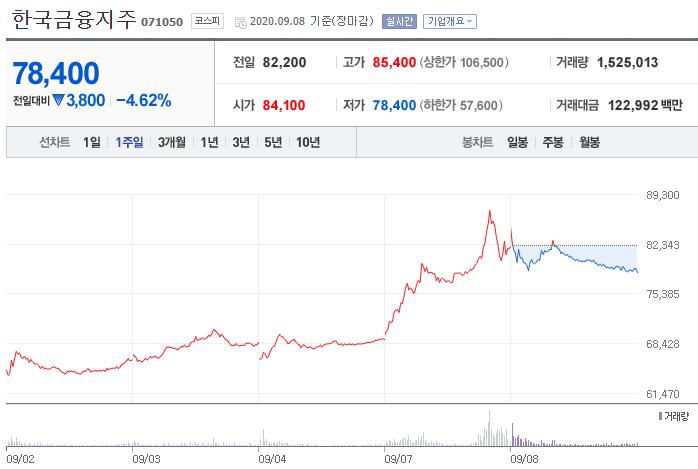Switch chart to 10년 period
This screenshot has height=469, width=698.
(x=308, y=142)
